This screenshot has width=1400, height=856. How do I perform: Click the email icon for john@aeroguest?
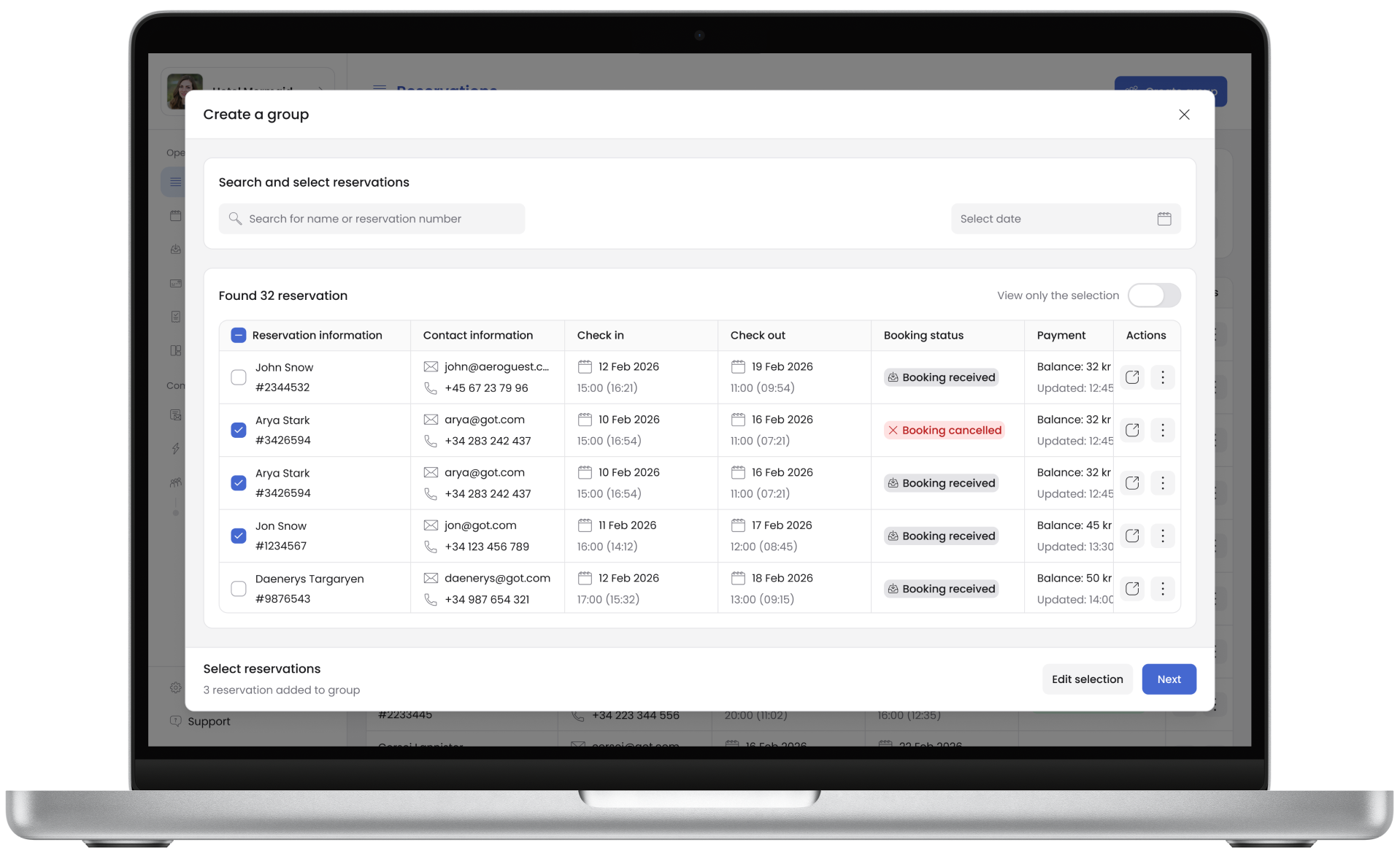tap(431, 367)
